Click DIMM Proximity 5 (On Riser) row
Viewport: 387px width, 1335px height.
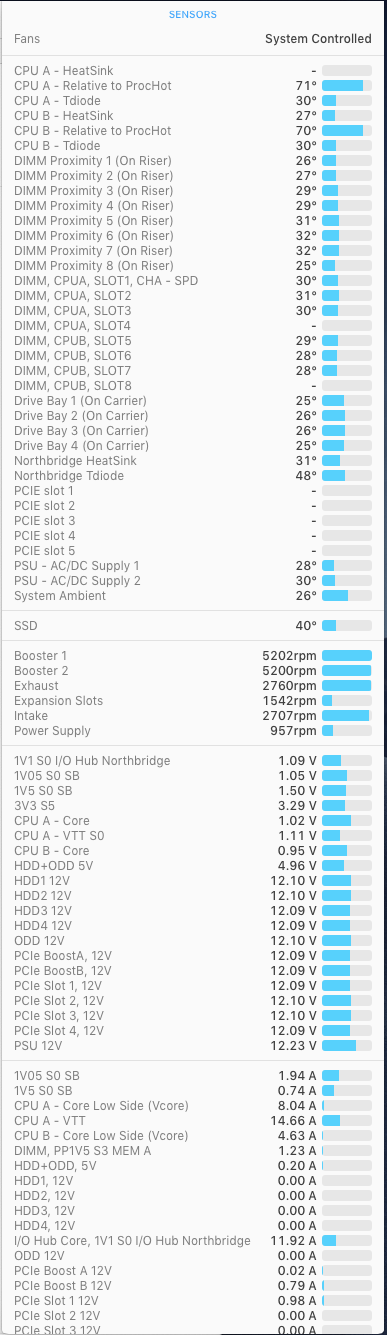point(193,221)
